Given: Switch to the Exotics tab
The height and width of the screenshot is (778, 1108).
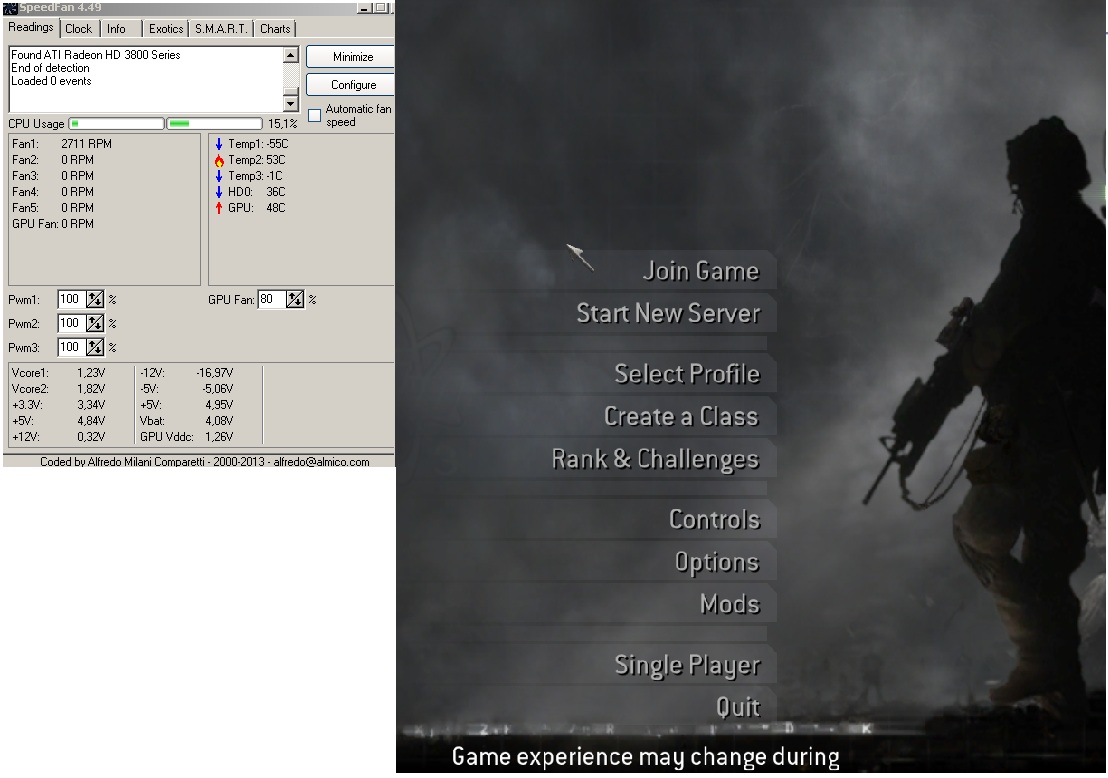Looking at the screenshot, I should click(x=166, y=29).
